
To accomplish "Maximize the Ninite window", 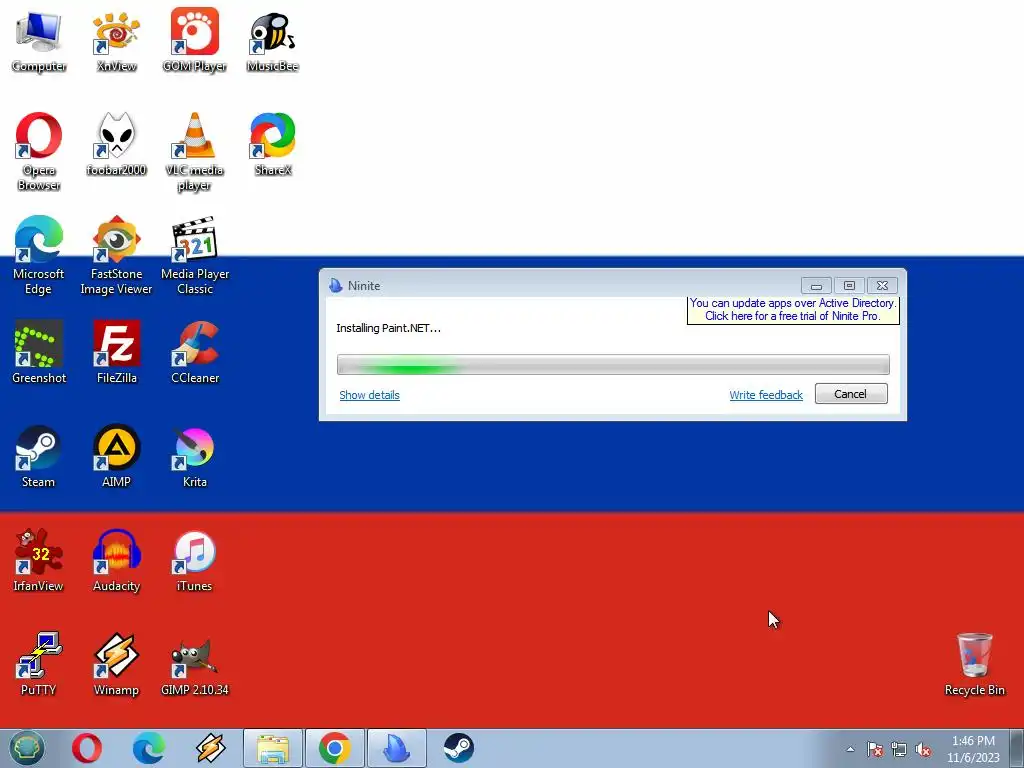I will [849, 285].
